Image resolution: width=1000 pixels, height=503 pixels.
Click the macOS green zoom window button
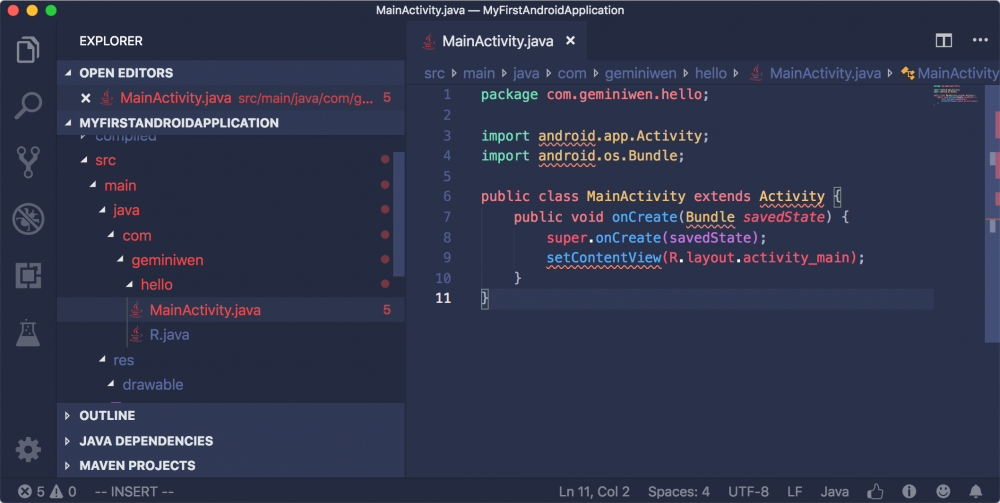pyautogui.click(x=51, y=10)
